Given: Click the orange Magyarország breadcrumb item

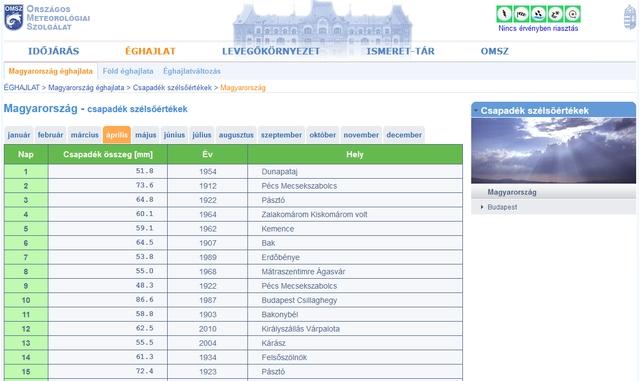Looking at the screenshot, I should (x=243, y=87).
